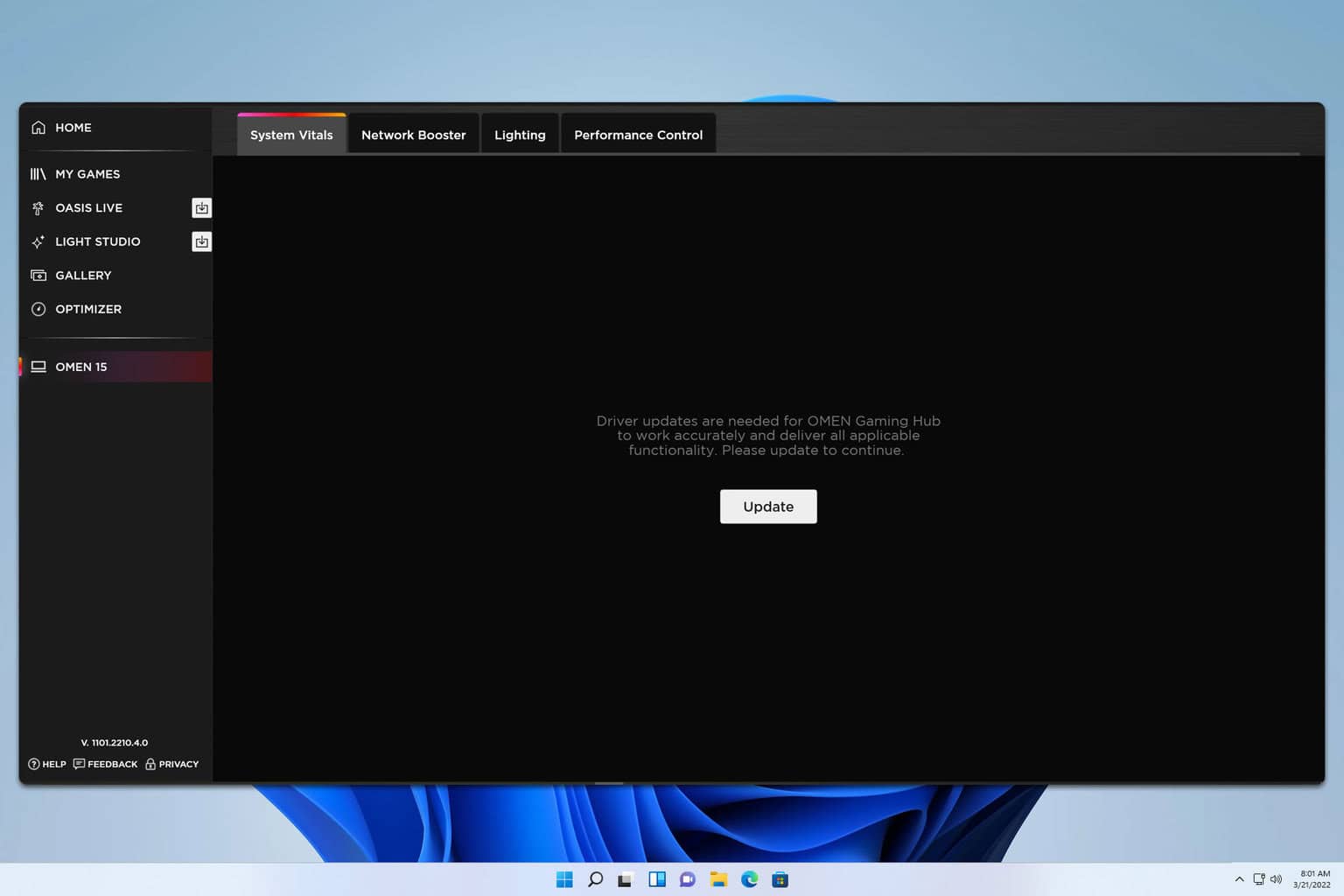The width and height of the screenshot is (1344, 896).
Task: Launch Microsoft Edge from the taskbar
Action: coord(750,879)
